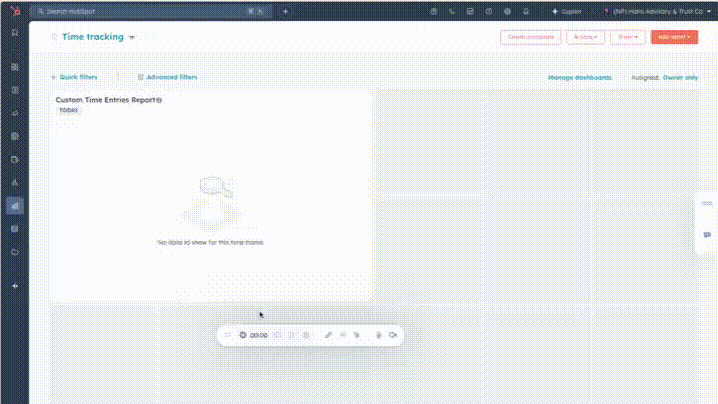The height and width of the screenshot is (404, 718).
Task: Expand the Time tracking dashboard dropdown
Action: pyautogui.click(x=131, y=37)
